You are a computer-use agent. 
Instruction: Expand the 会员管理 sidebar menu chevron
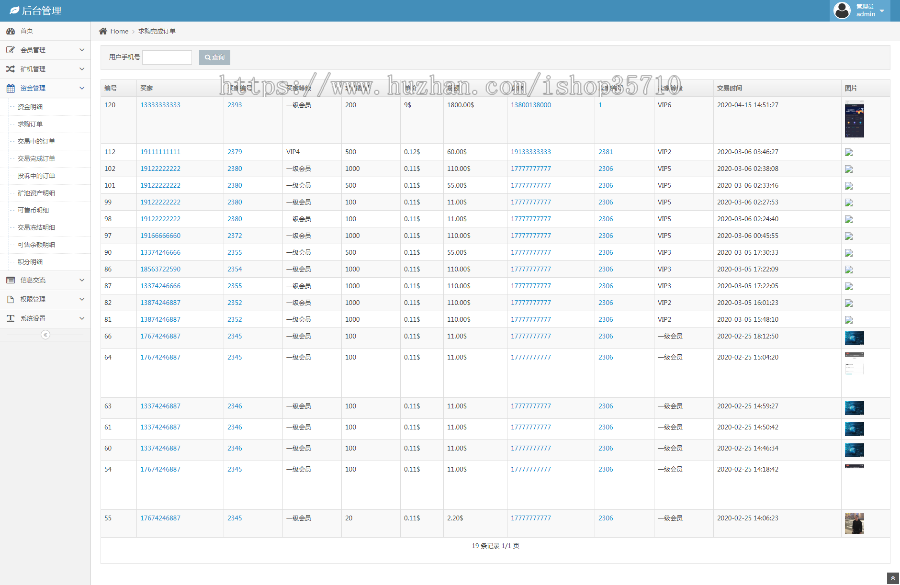click(82, 50)
